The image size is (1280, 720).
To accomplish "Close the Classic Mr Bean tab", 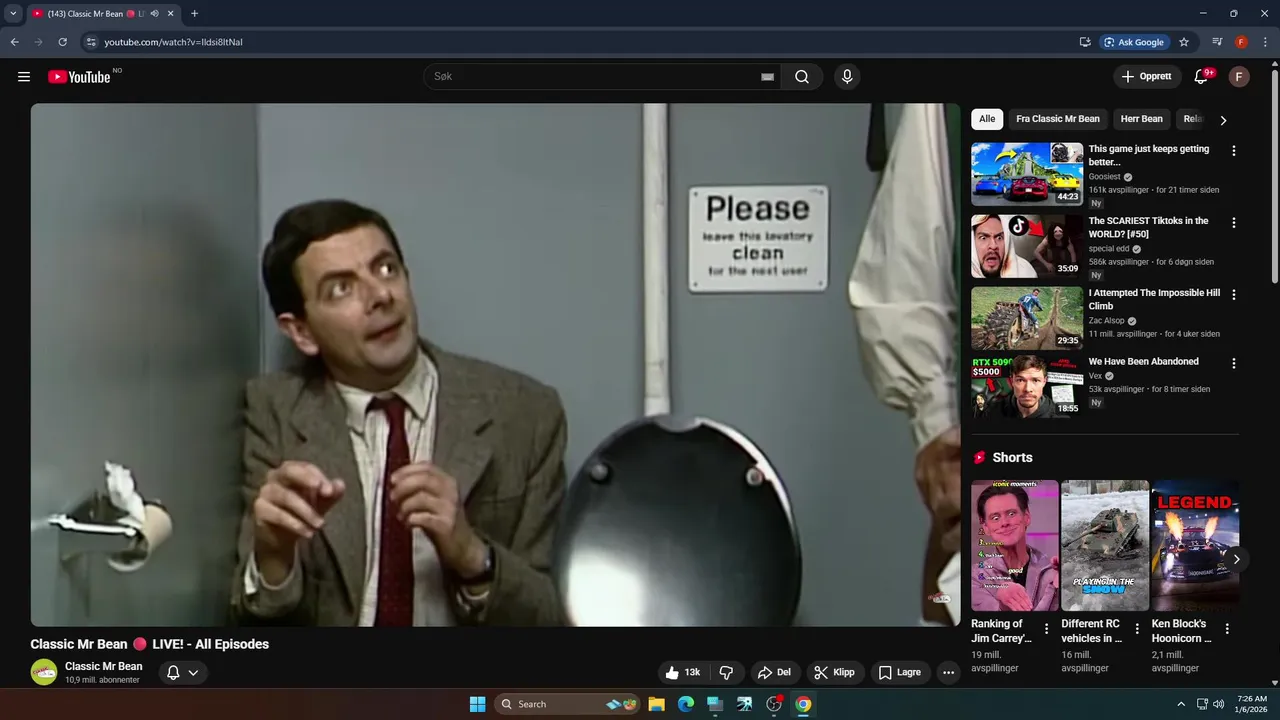I will tap(170, 14).
